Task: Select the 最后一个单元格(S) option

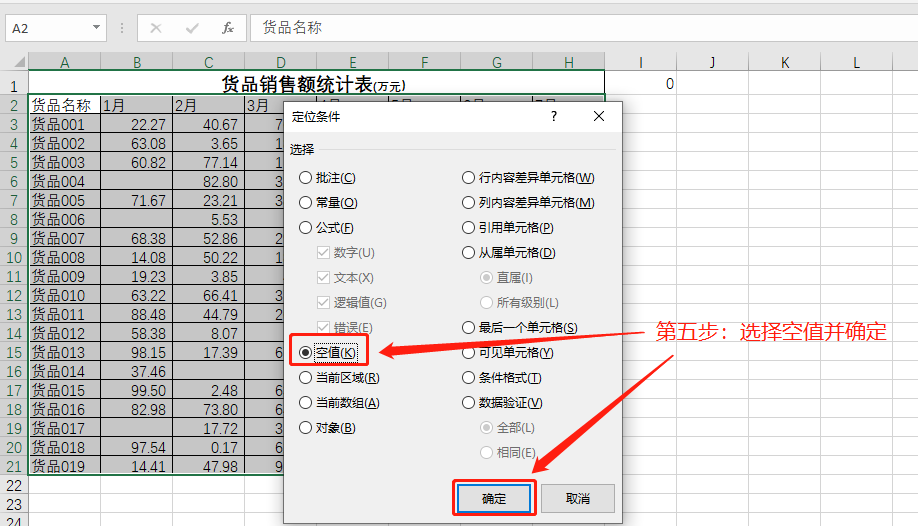Action: 520,328
